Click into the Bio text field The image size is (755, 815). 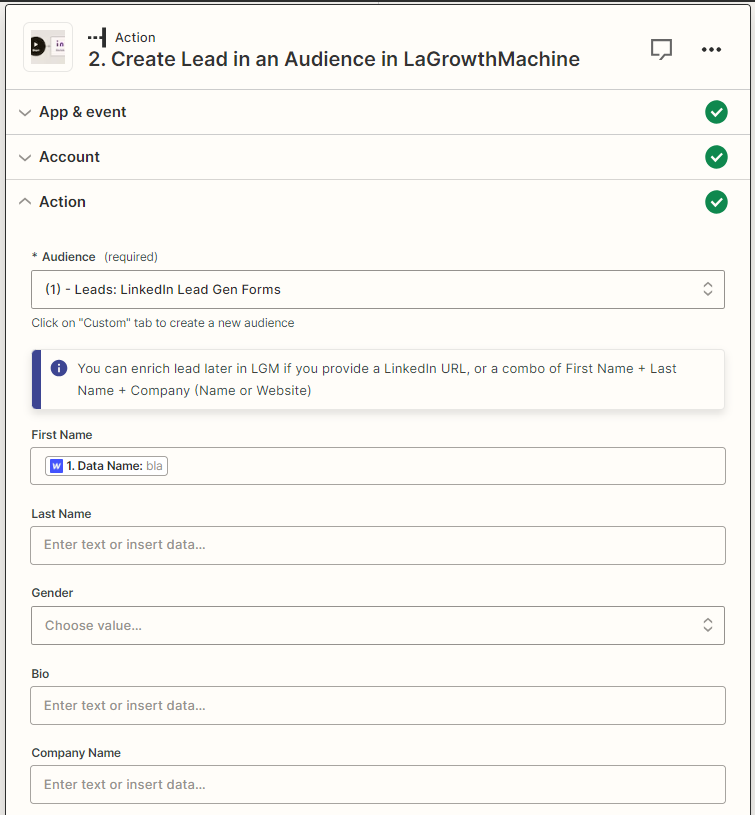pos(377,705)
